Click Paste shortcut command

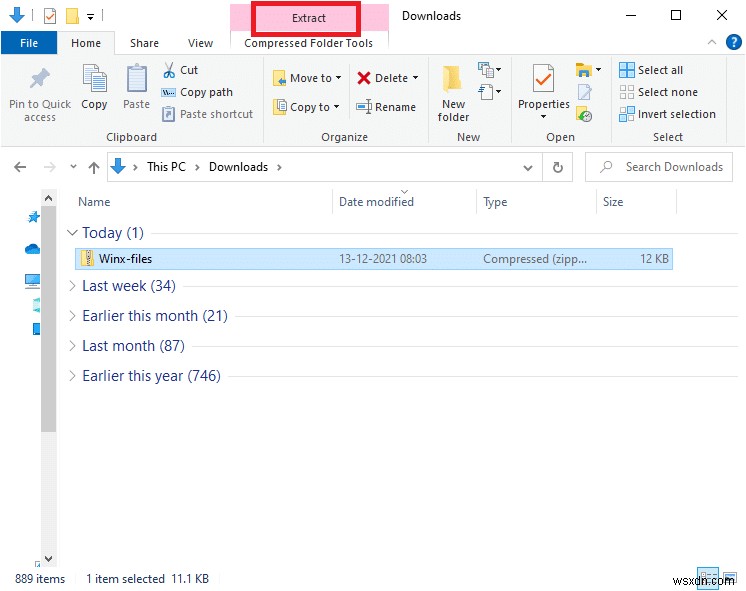[x=207, y=114]
